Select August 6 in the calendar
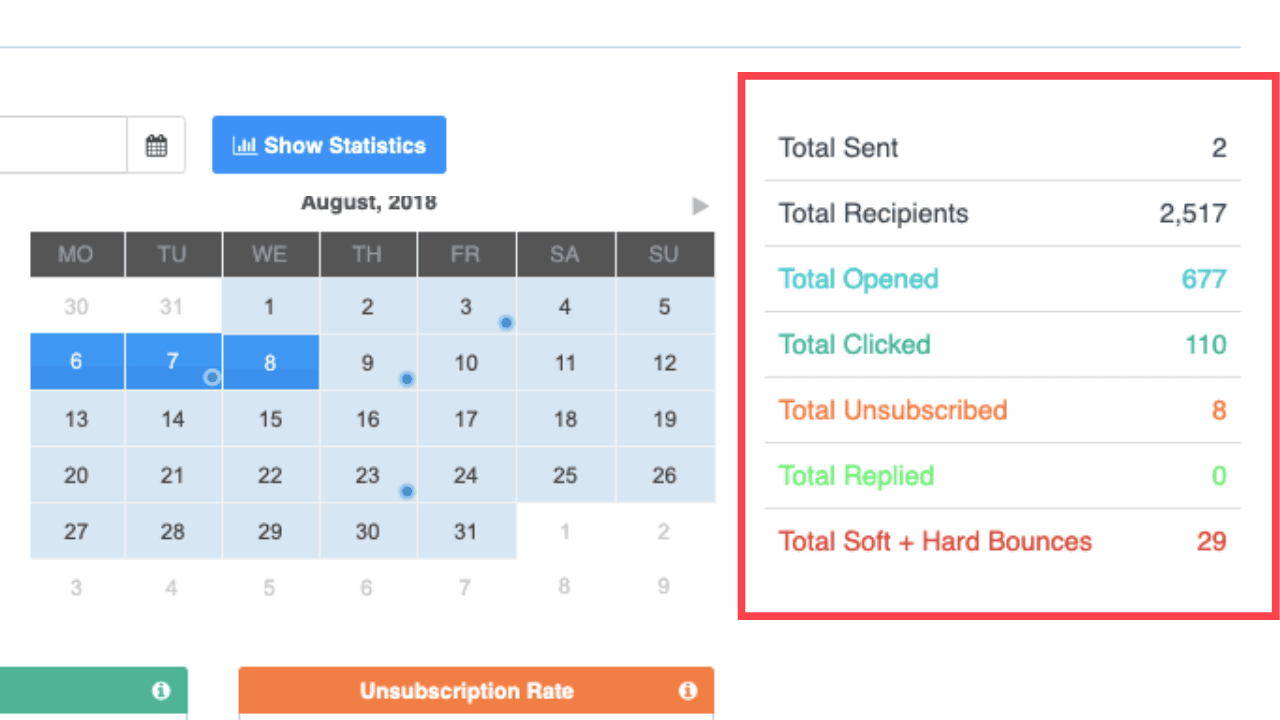This screenshot has height=720, width=1280. [76, 362]
